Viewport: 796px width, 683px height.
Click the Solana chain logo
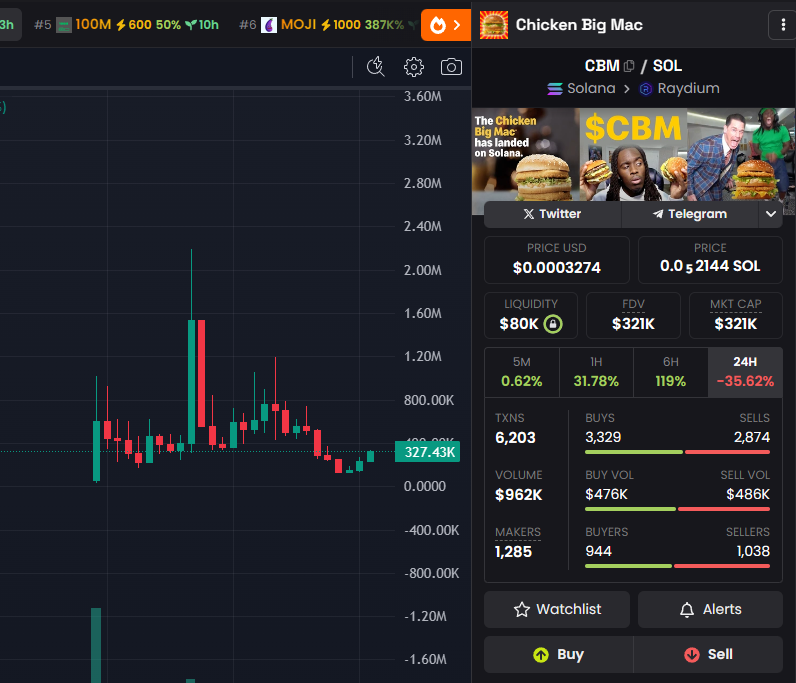pos(554,89)
